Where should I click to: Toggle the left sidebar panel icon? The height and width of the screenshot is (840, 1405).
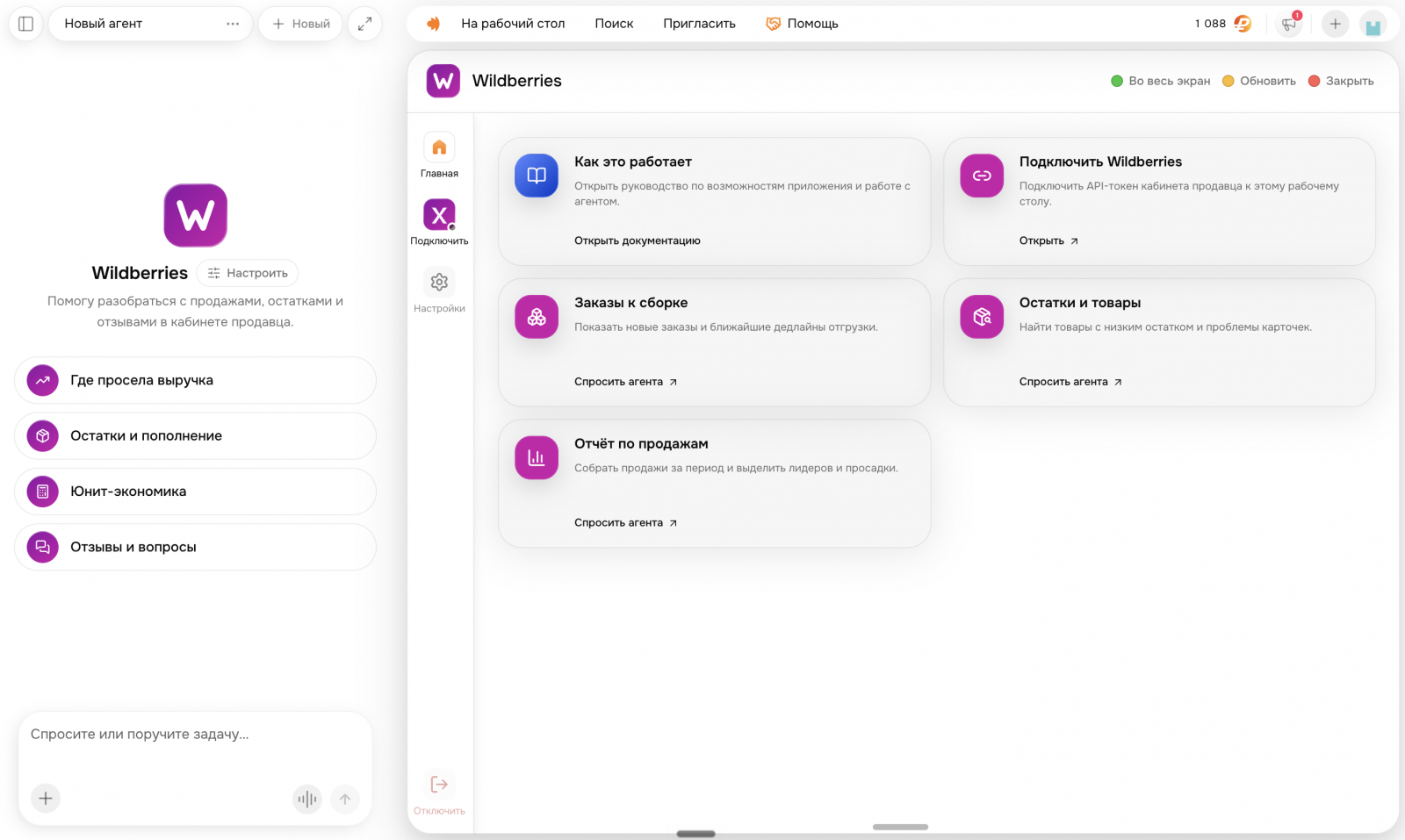(25, 24)
